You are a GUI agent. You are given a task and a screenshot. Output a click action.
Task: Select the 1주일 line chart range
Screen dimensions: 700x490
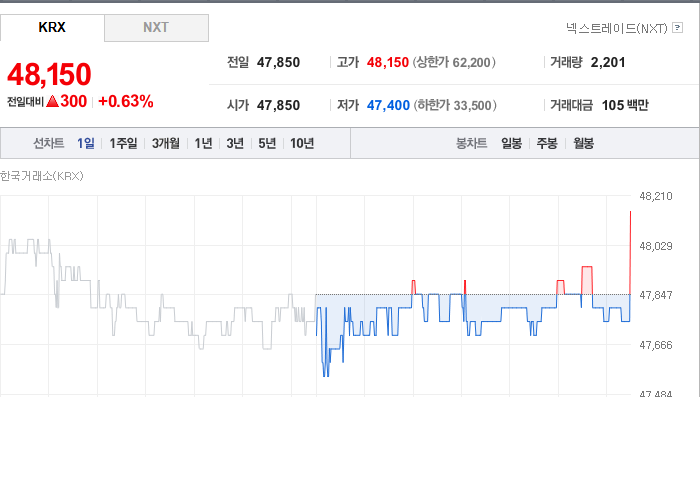pyautogui.click(x=123, y=143)
